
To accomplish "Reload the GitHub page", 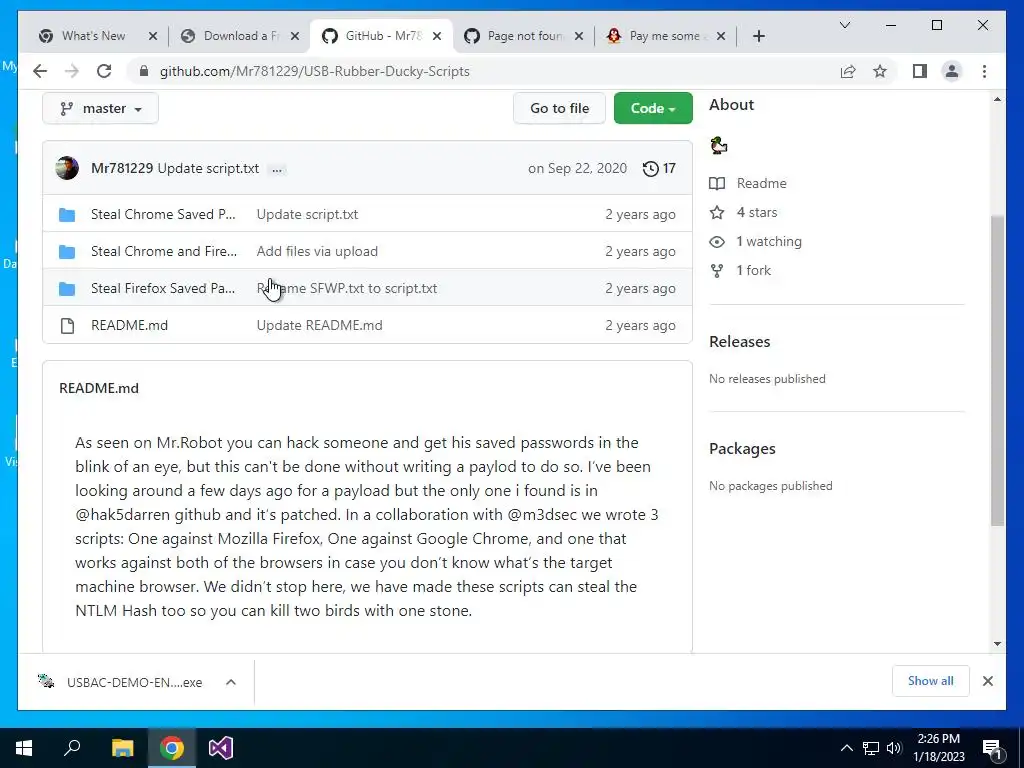I will coord(104,71).
